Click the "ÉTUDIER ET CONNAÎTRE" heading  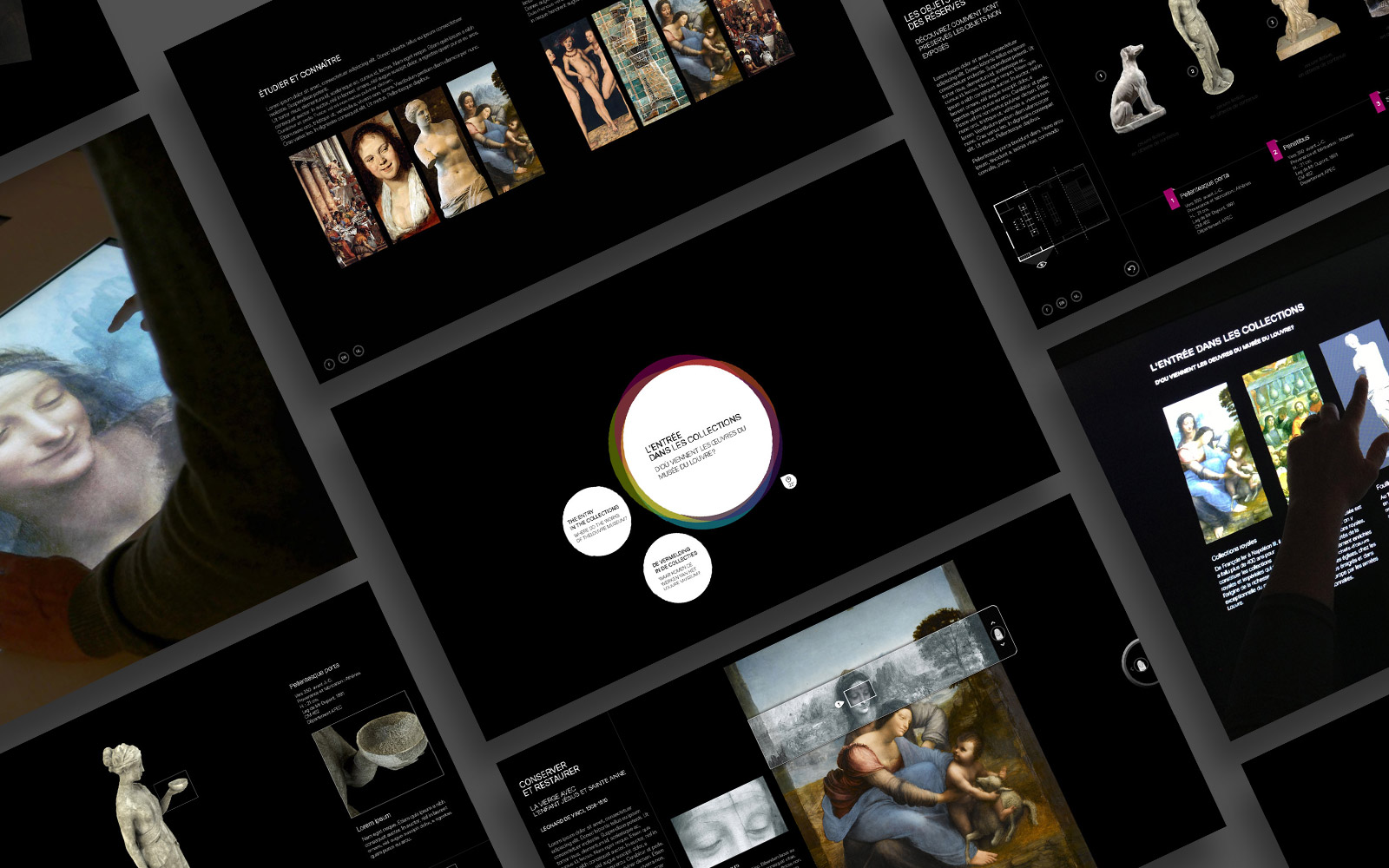pyautogui.click(x=300, y=76)
